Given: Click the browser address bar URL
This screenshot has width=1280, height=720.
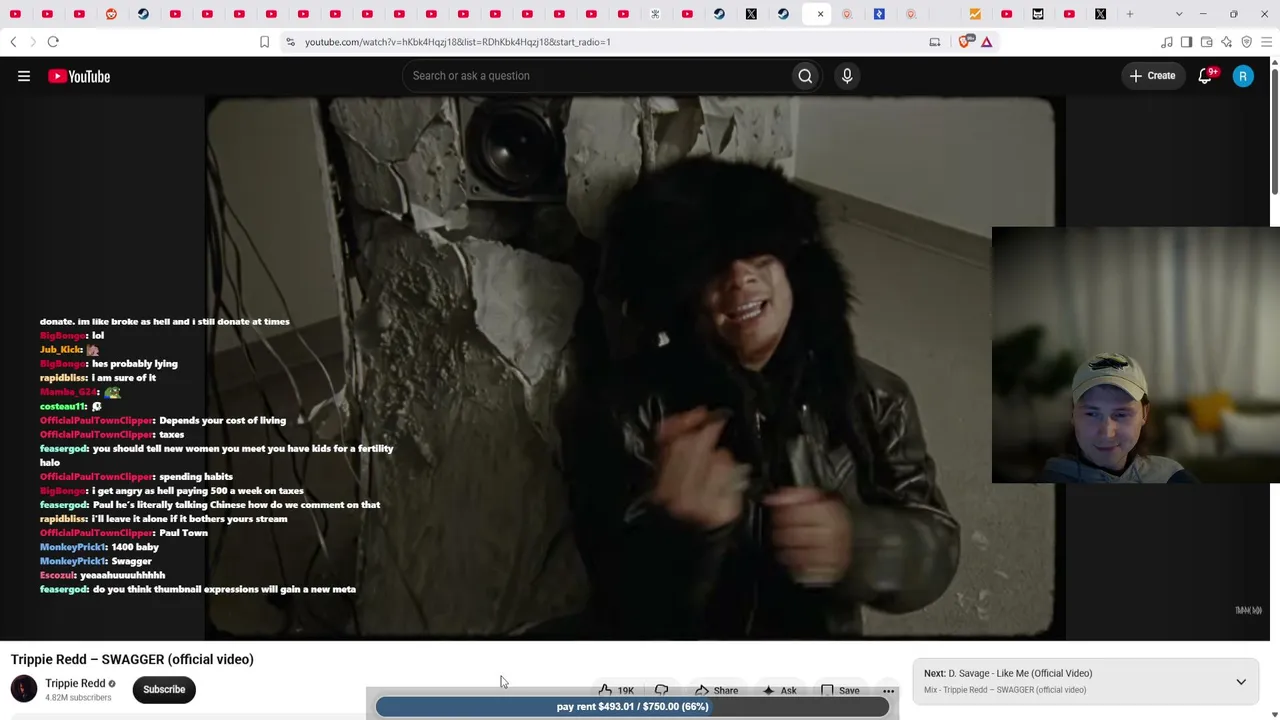Looking at the screenshot, I should 458,42.
